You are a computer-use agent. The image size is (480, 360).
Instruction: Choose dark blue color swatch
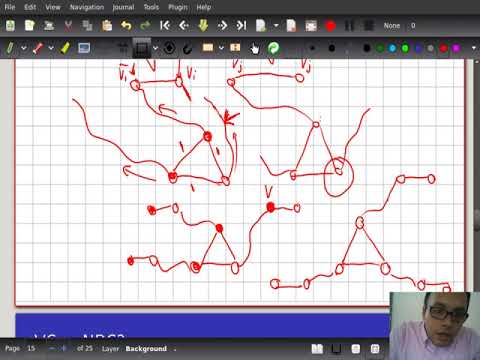pos(418,48)
